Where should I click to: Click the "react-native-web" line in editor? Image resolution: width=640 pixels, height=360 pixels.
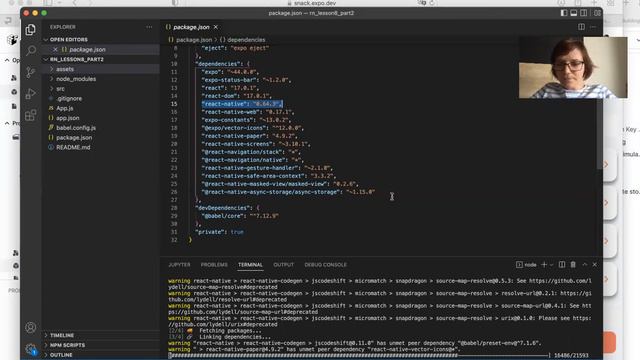[x=247, y=112]
